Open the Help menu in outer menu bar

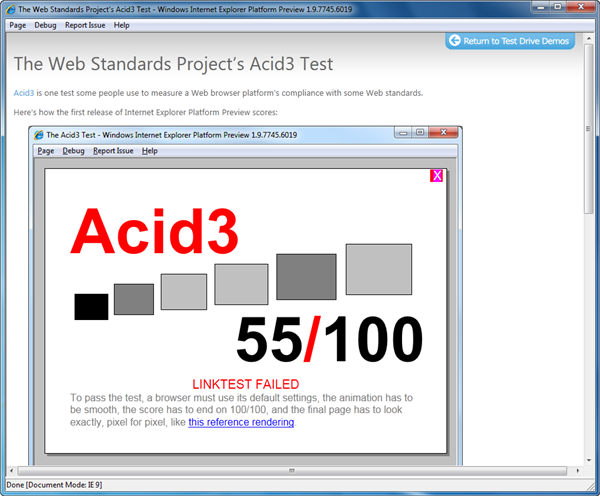click(122, 24)
